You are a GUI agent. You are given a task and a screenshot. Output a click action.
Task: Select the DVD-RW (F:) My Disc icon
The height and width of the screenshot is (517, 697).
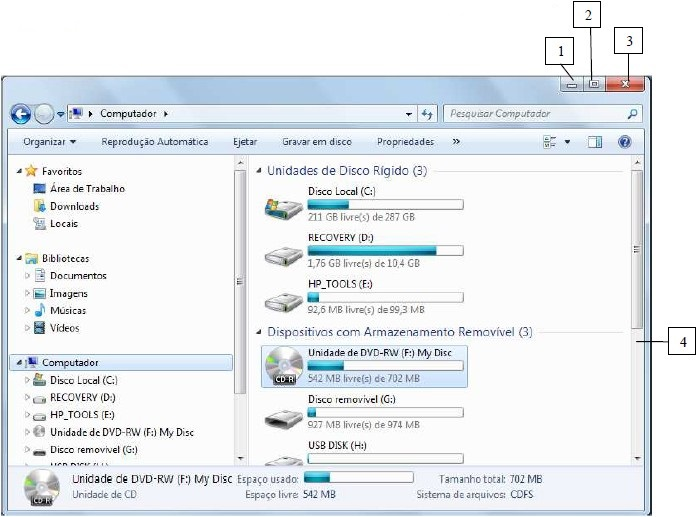coord(283,367)
